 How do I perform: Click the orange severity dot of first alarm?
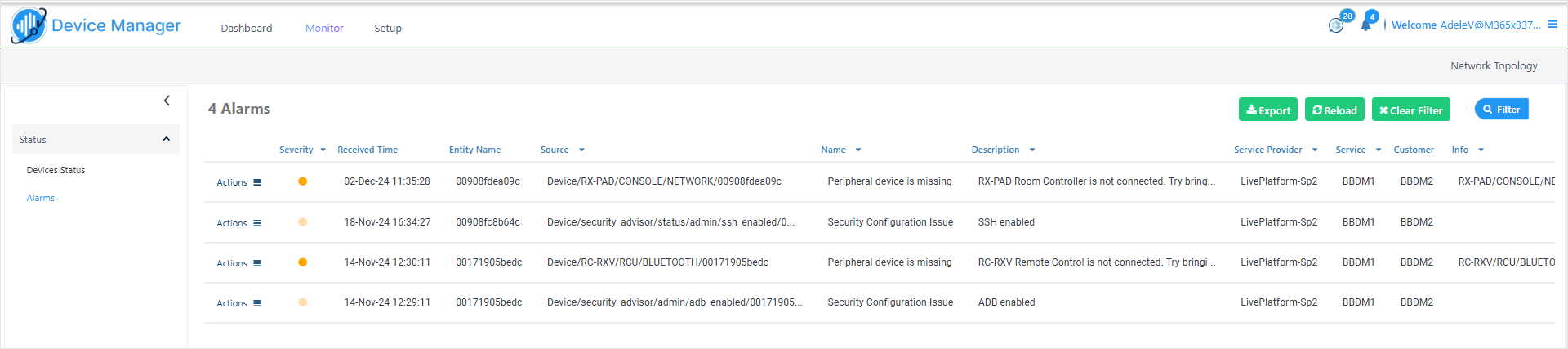(x=302, y=181)
